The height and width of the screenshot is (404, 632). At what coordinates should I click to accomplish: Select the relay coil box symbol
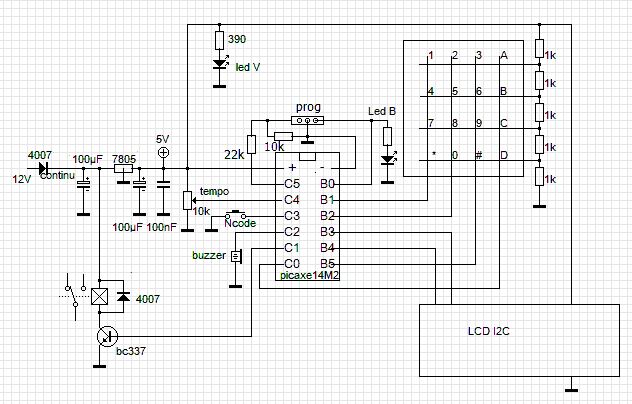(100, 296)
